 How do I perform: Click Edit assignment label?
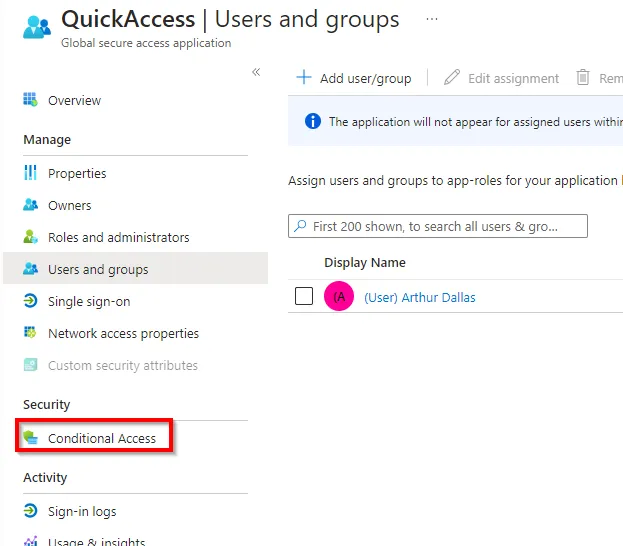513,79
